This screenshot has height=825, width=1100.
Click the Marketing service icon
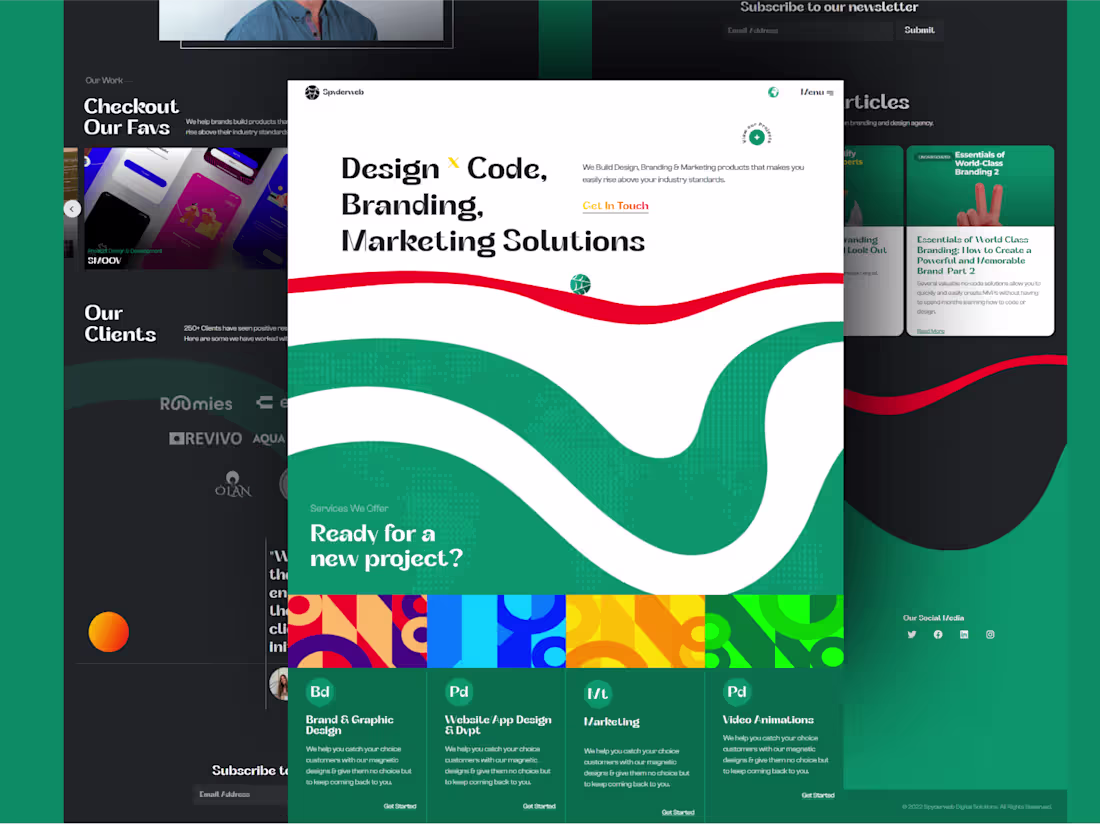[598, 691]
